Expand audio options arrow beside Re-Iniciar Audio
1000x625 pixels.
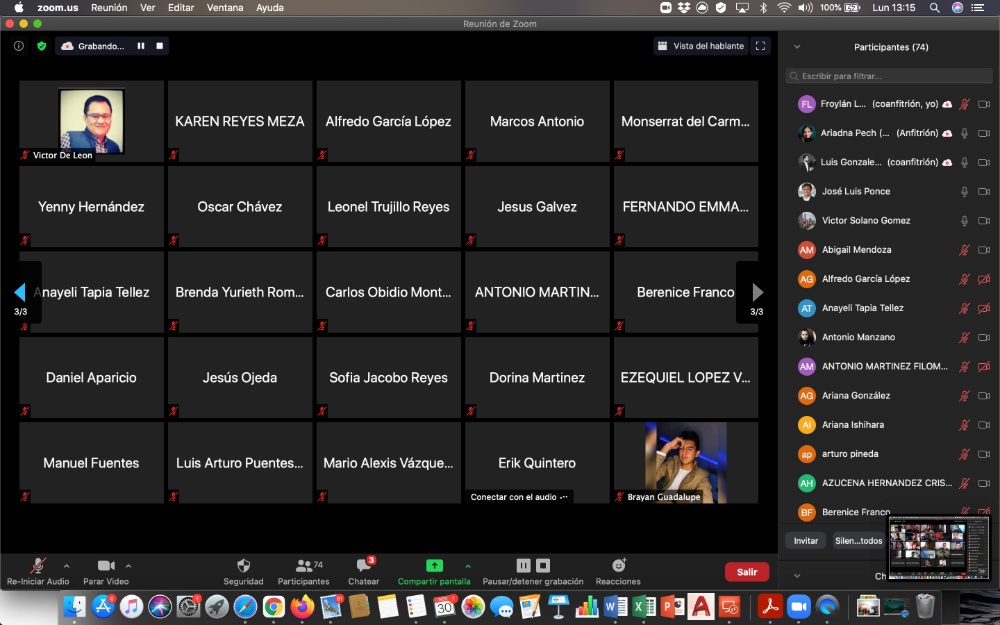click(67, 566)
